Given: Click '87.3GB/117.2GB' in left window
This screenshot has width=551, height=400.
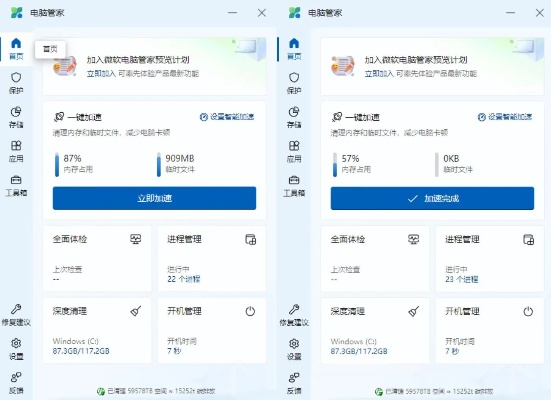Looking at the screenshot, I should 81,351.
